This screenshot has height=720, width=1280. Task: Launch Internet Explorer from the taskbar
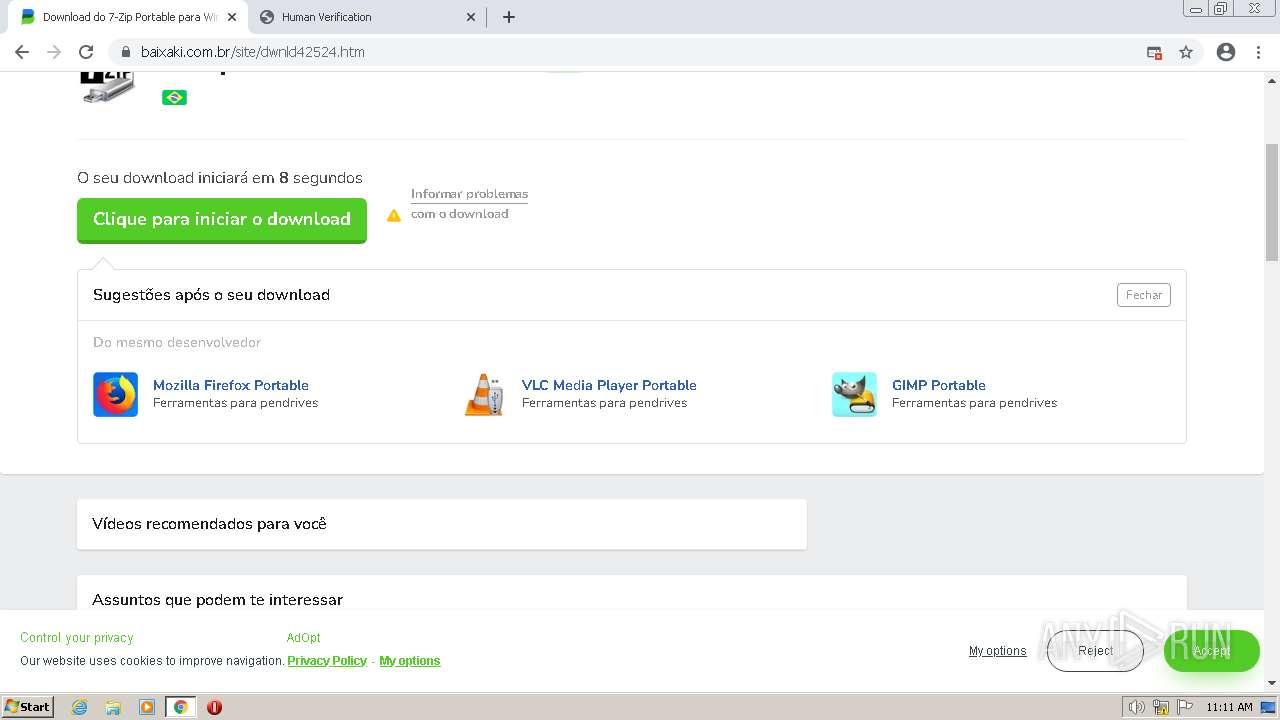[x=79, y=707]
